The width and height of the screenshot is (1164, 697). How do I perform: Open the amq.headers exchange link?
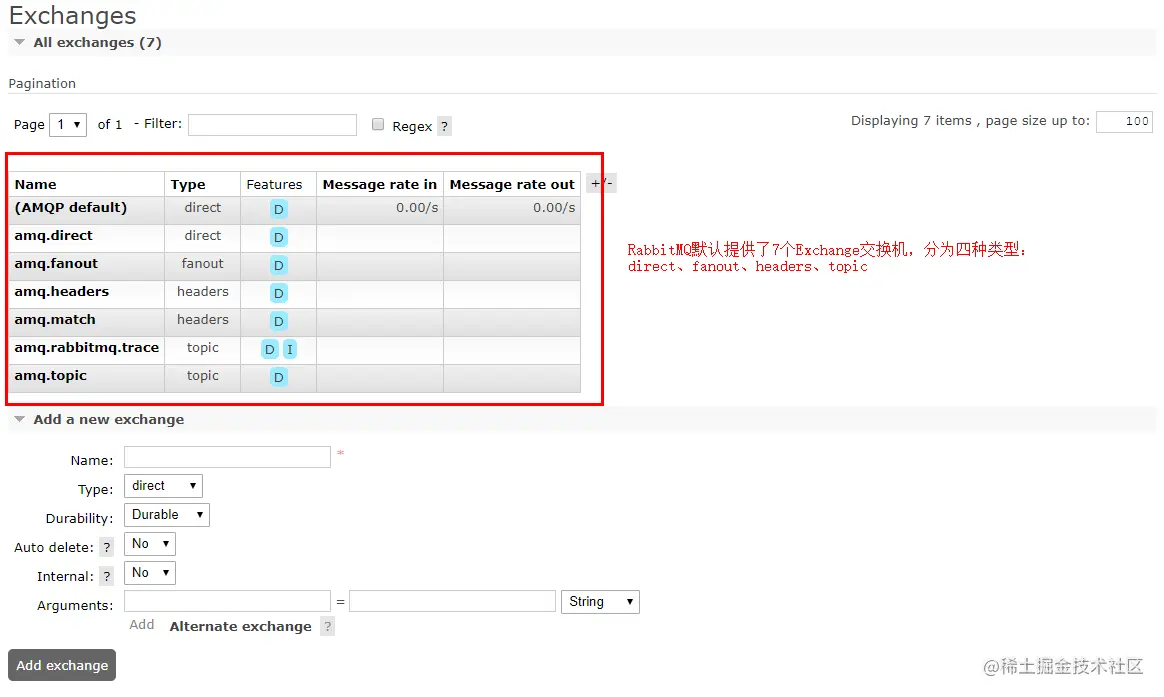[x=62, y=292]
